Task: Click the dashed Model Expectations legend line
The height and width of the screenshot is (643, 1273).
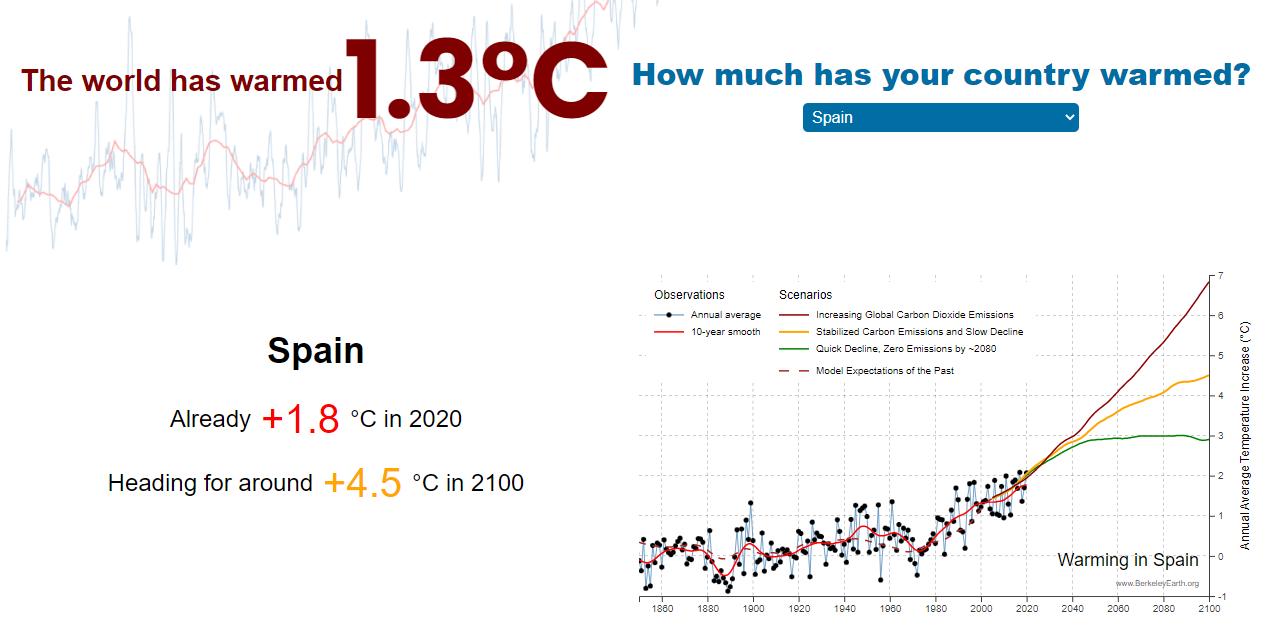Action: (x=792, y=371)
